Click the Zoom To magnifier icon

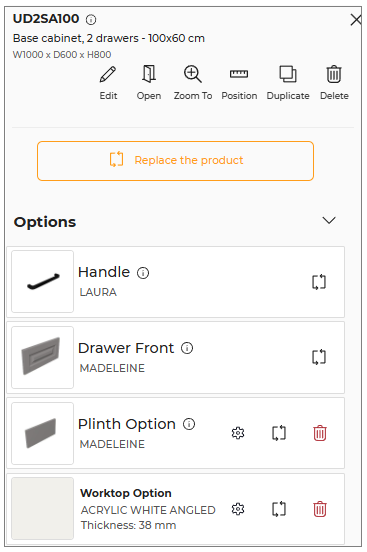[x=193, y=74]
